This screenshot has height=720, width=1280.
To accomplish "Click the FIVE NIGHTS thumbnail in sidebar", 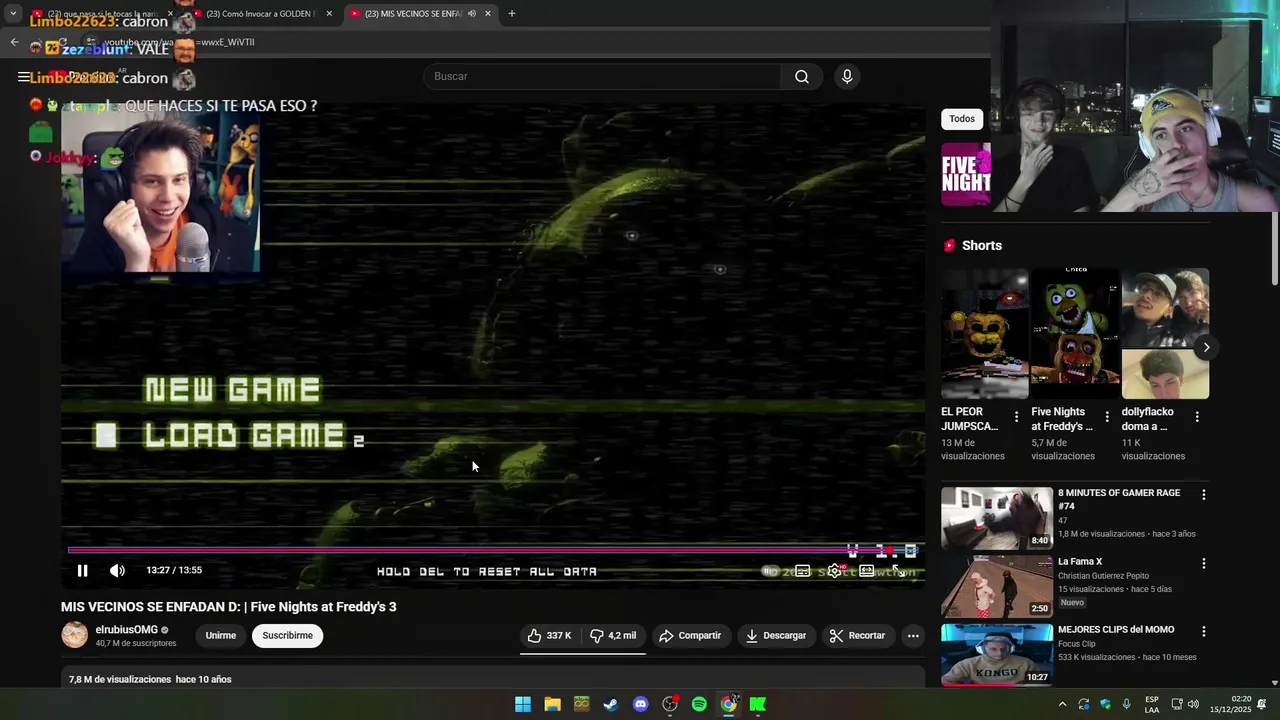I will (966, 174).
